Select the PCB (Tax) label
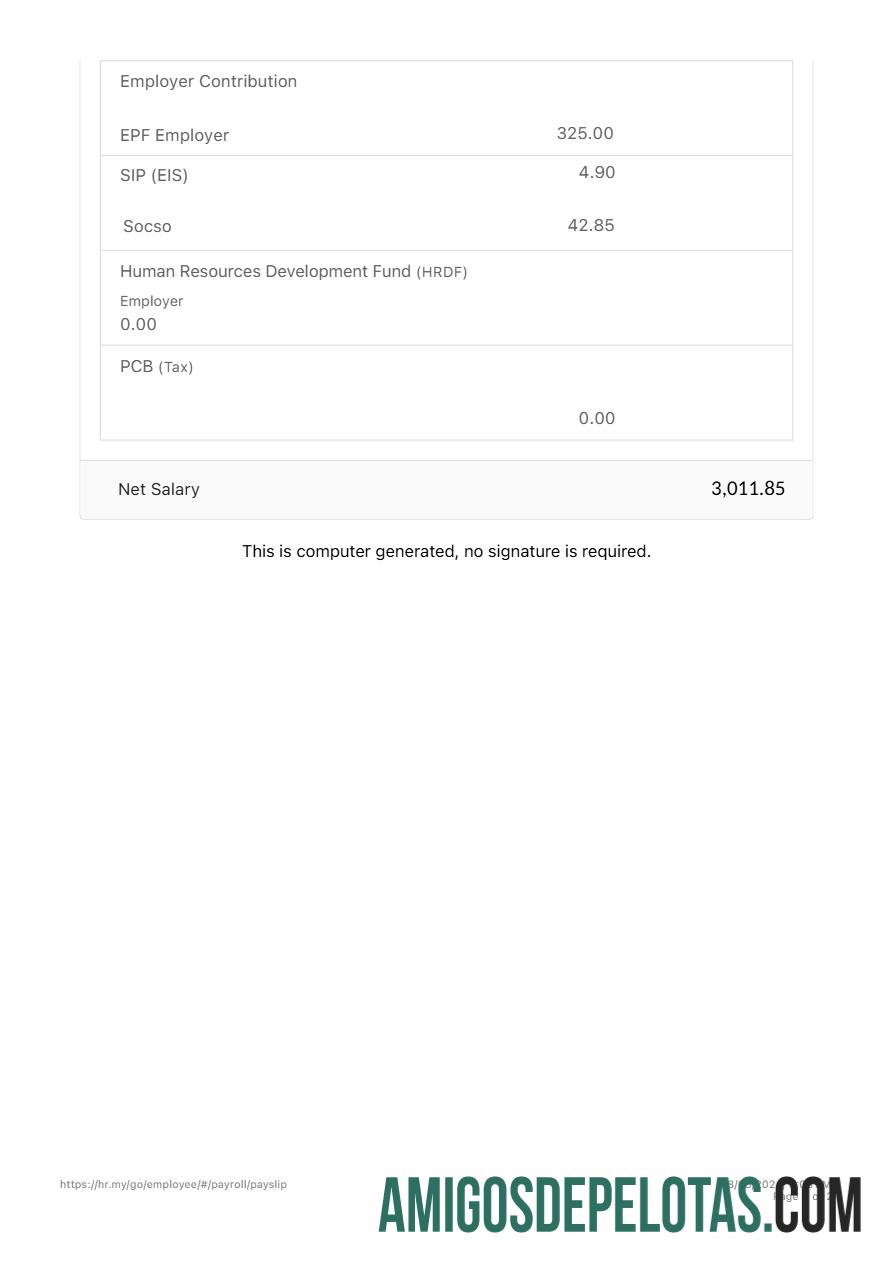892x1262 pixels. pos(156,367)
